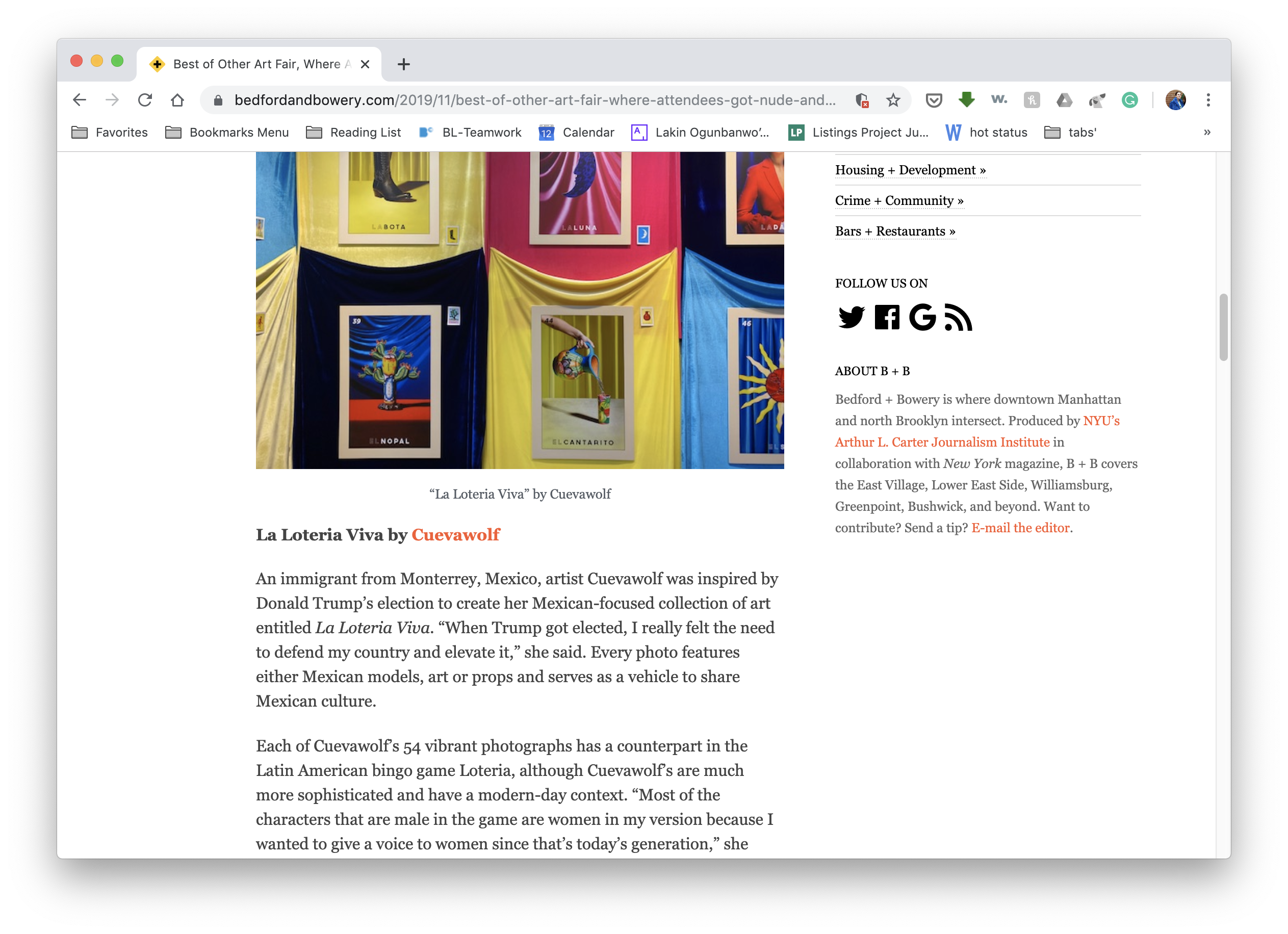
Task: Click the page vertical scrollbar thumb
Action: (x=1223, y=327)
